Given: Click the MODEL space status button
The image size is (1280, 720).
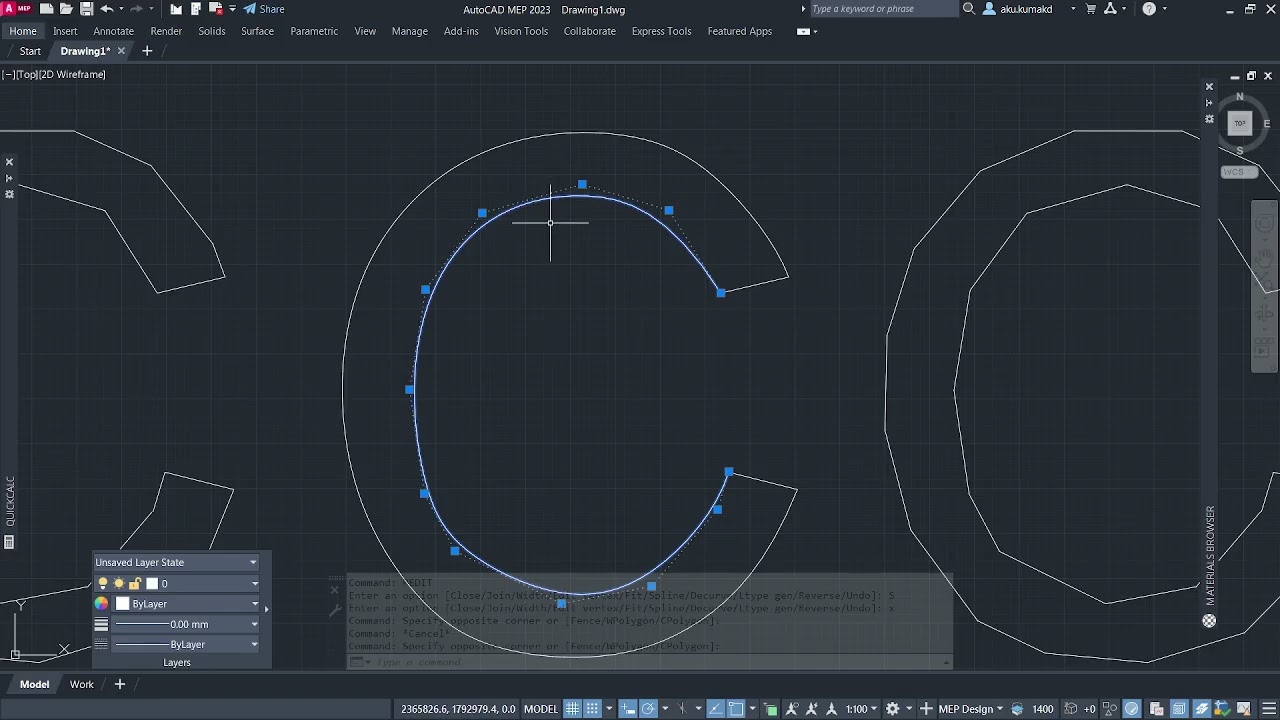Looking at the screenshot, I should click(541, 709).
